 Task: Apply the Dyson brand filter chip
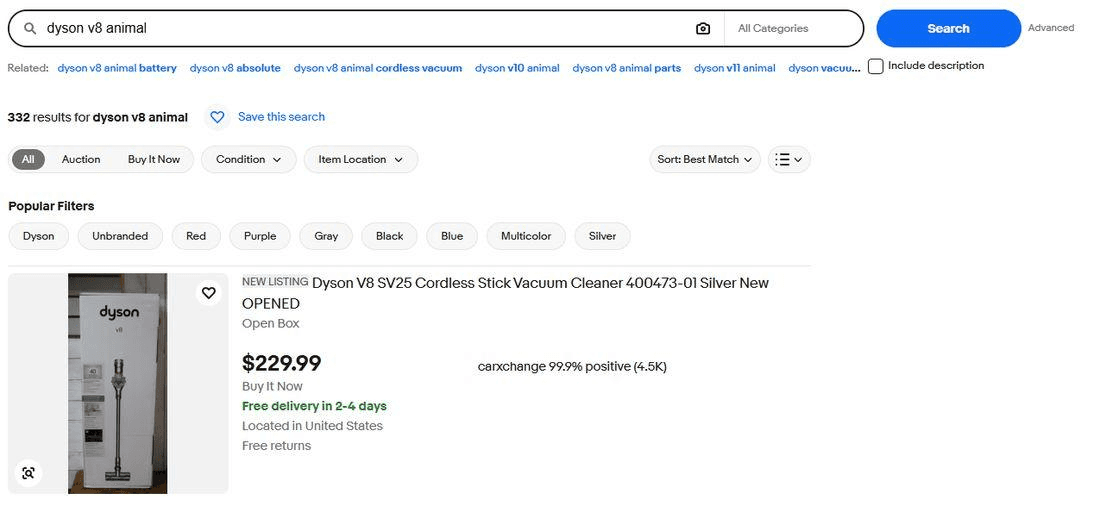(x=39, y=237)
